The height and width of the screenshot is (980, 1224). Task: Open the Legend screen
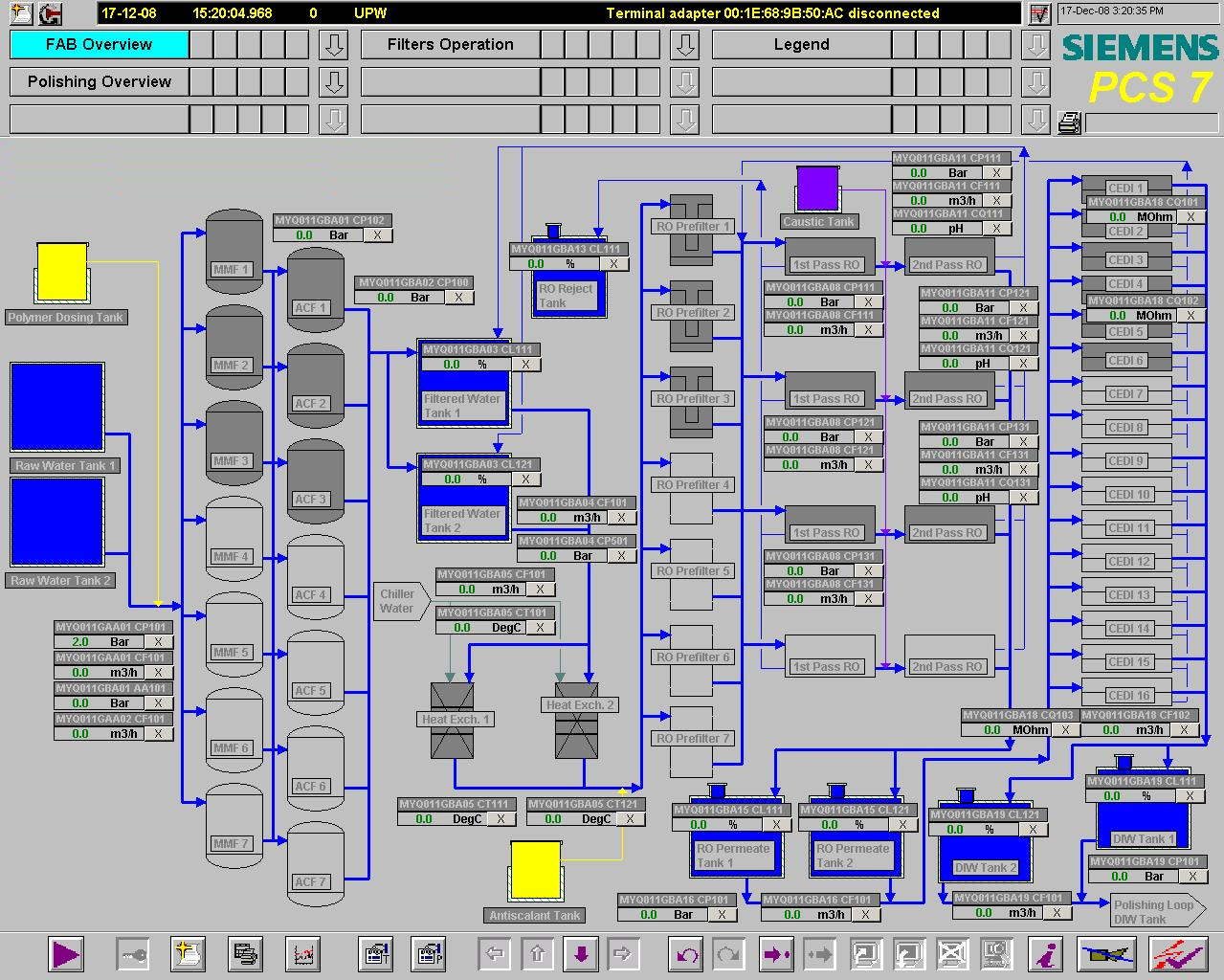[x=801, y=45]
